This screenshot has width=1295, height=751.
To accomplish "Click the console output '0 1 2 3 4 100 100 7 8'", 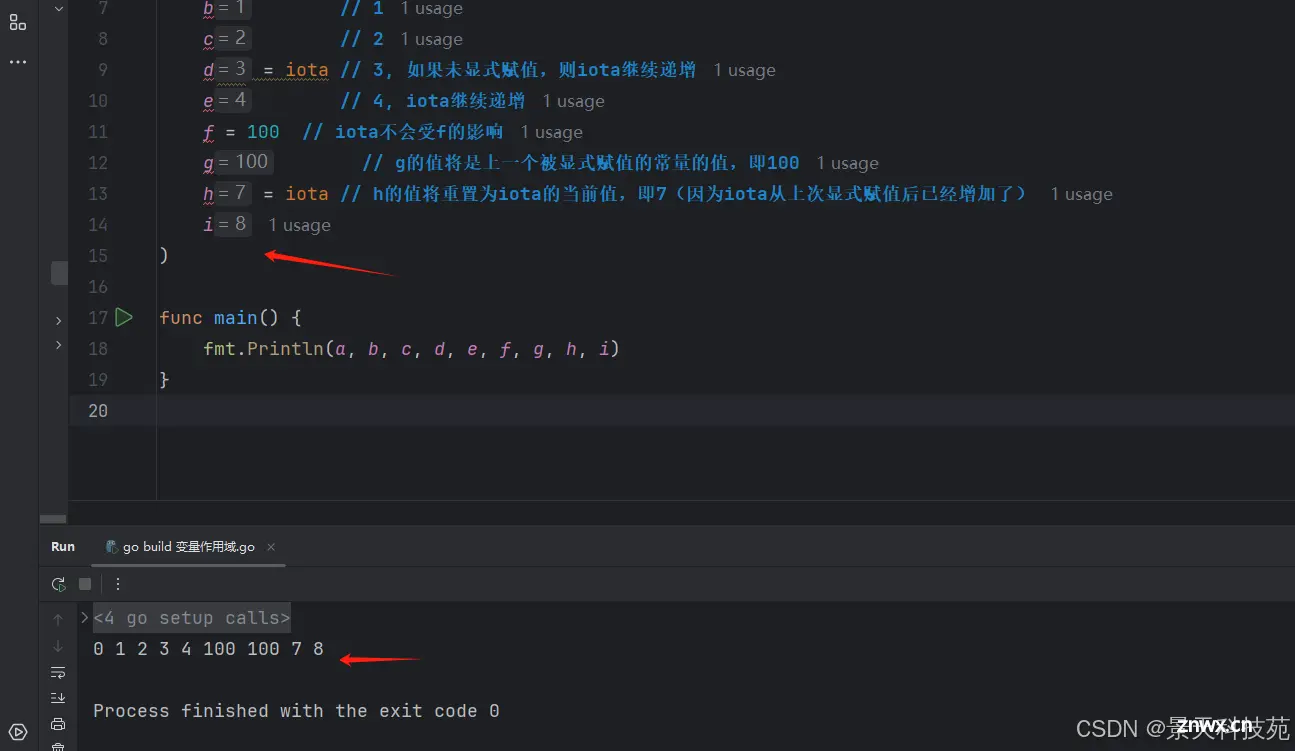I will (208, 649).
